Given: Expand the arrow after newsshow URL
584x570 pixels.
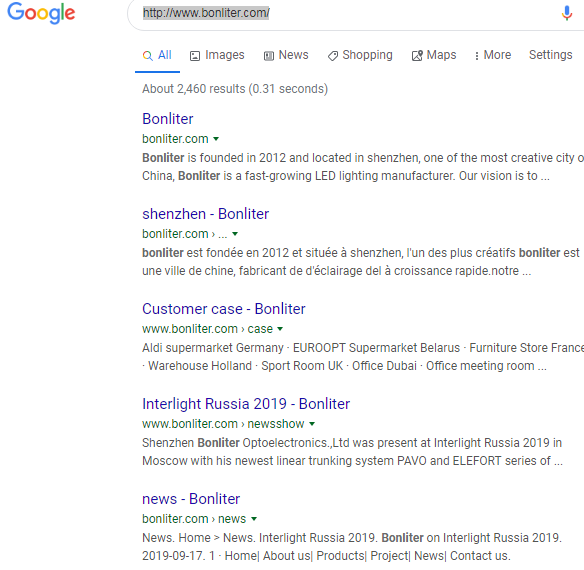Looking at the screenshot, I should coord(312,424).
